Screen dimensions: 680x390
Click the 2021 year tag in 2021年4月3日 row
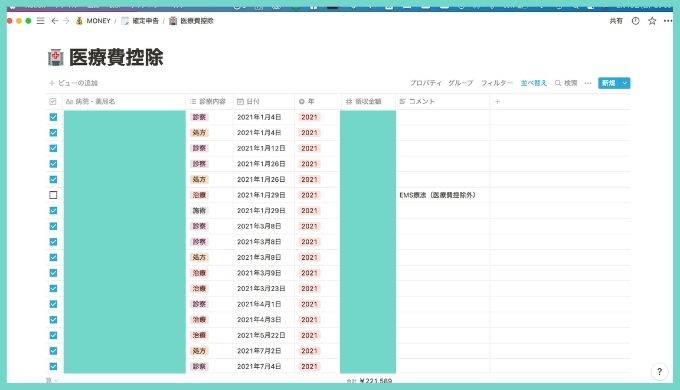click(309, 320)
